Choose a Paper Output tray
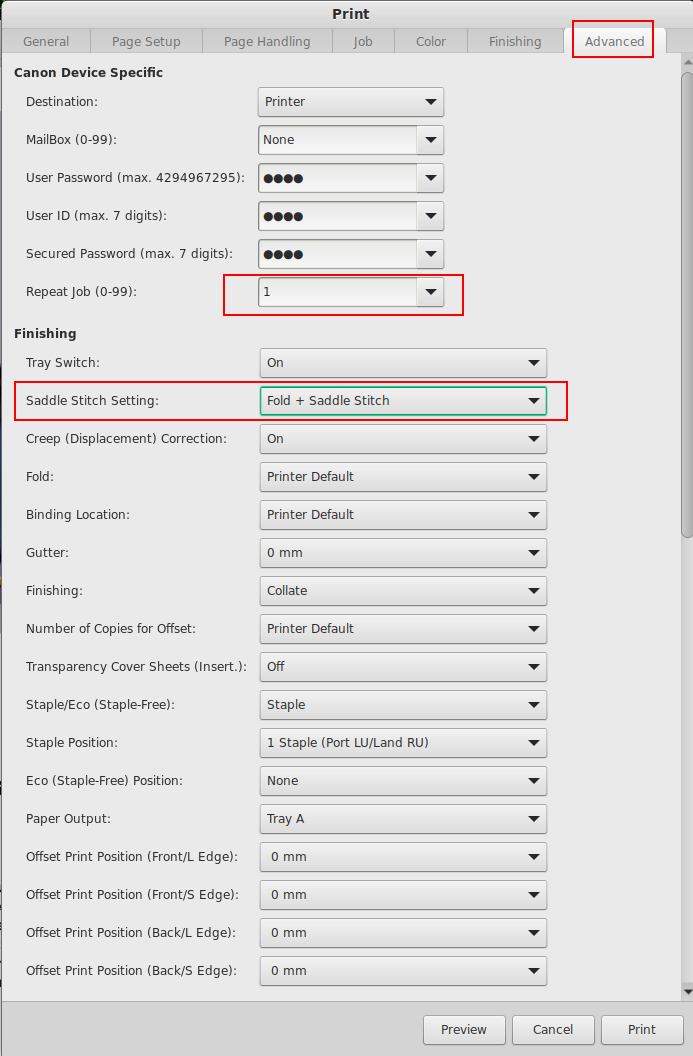 [402, 819]
